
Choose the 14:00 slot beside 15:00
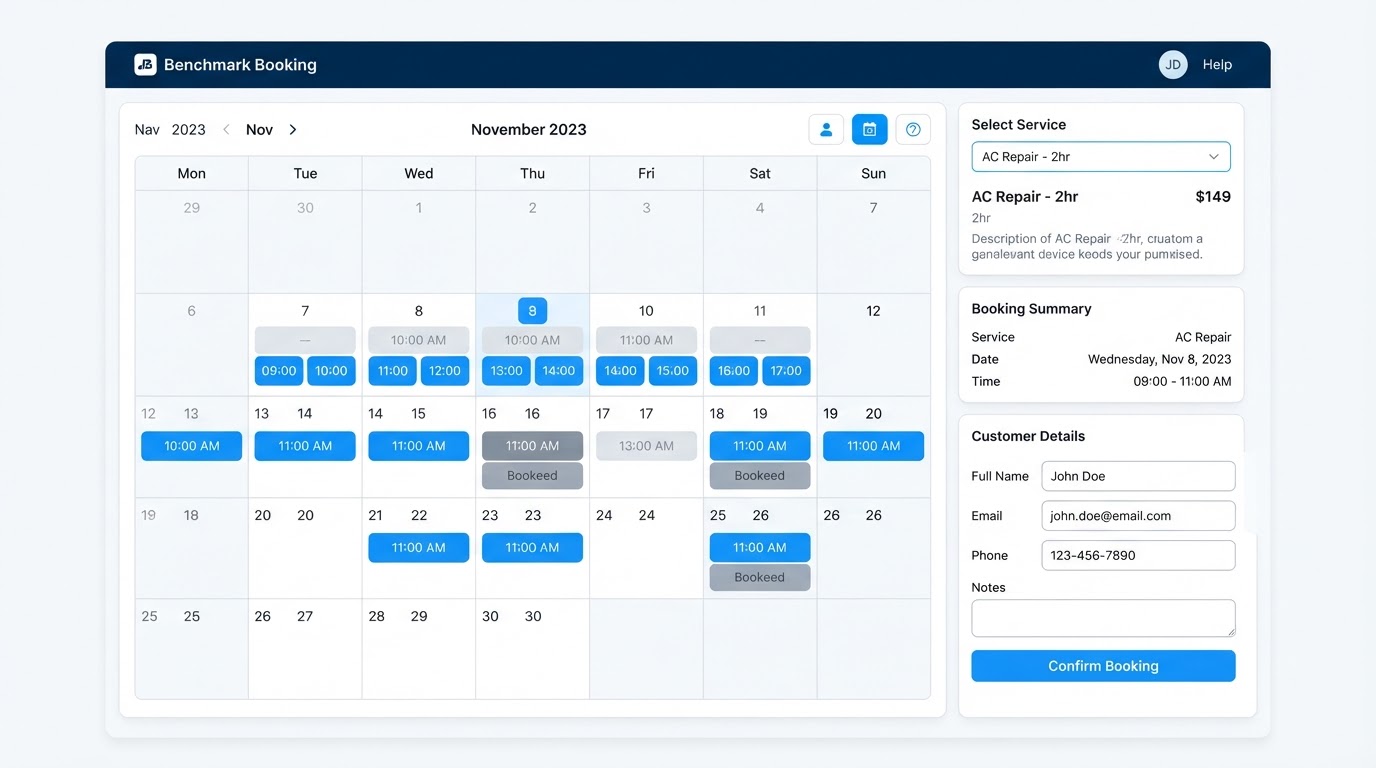(x=621, y=371)
